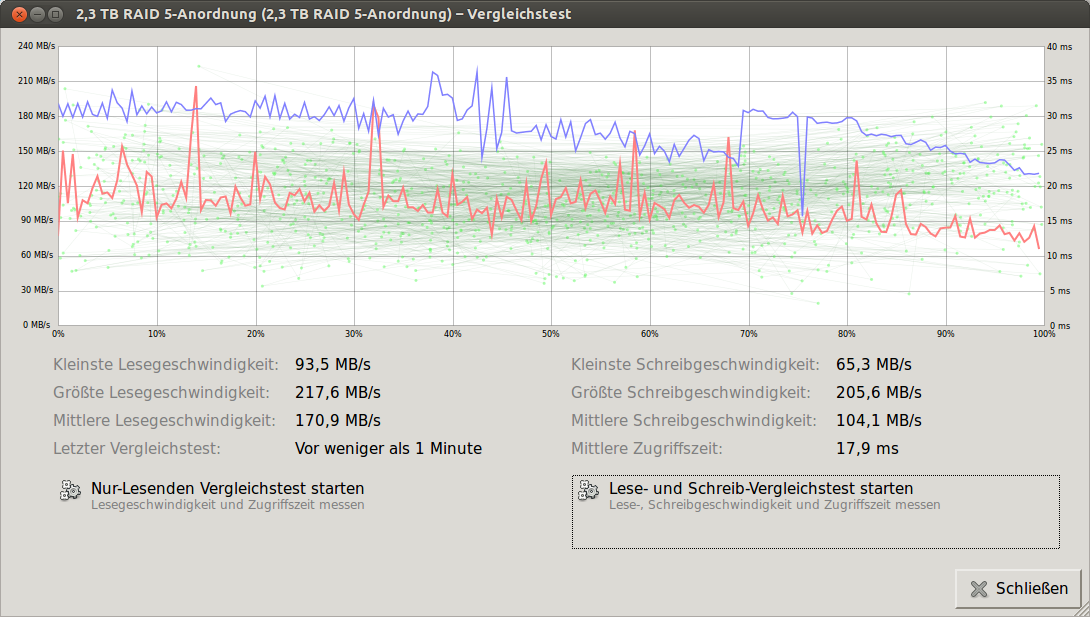
Task: Click the 50% mark on the graph axis
Action: pos(551,334)
